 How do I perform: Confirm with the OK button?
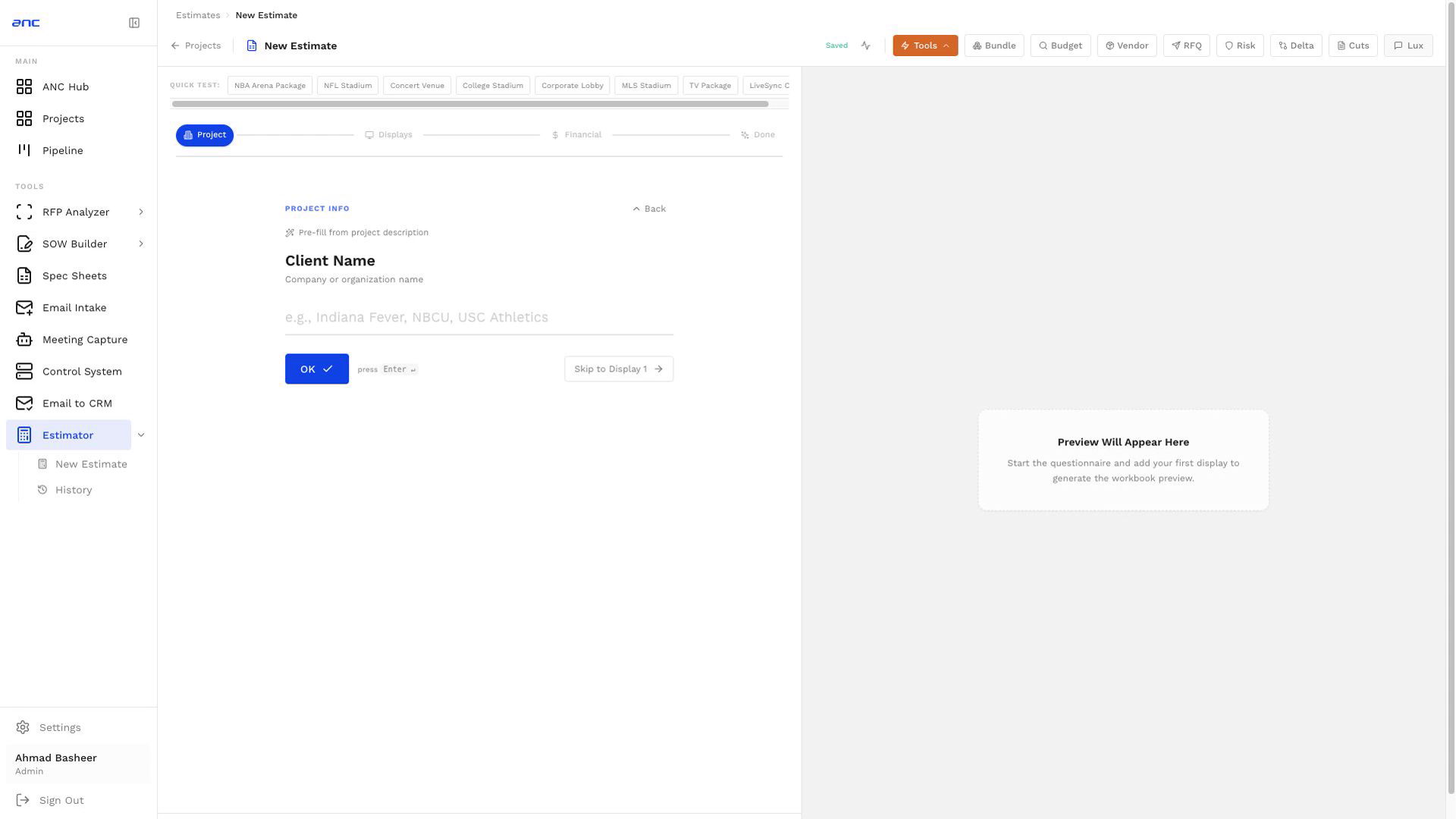click(x=317, y=369)
